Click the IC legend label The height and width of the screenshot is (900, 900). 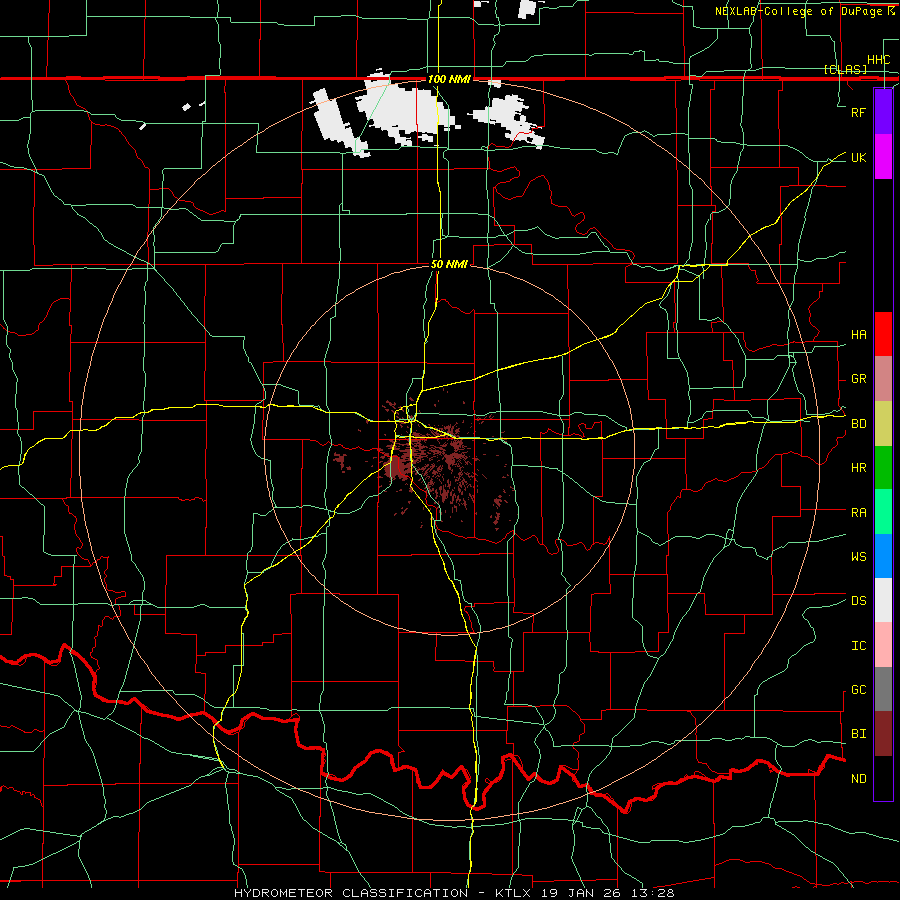pyautogui.click(x=858, y=646)
